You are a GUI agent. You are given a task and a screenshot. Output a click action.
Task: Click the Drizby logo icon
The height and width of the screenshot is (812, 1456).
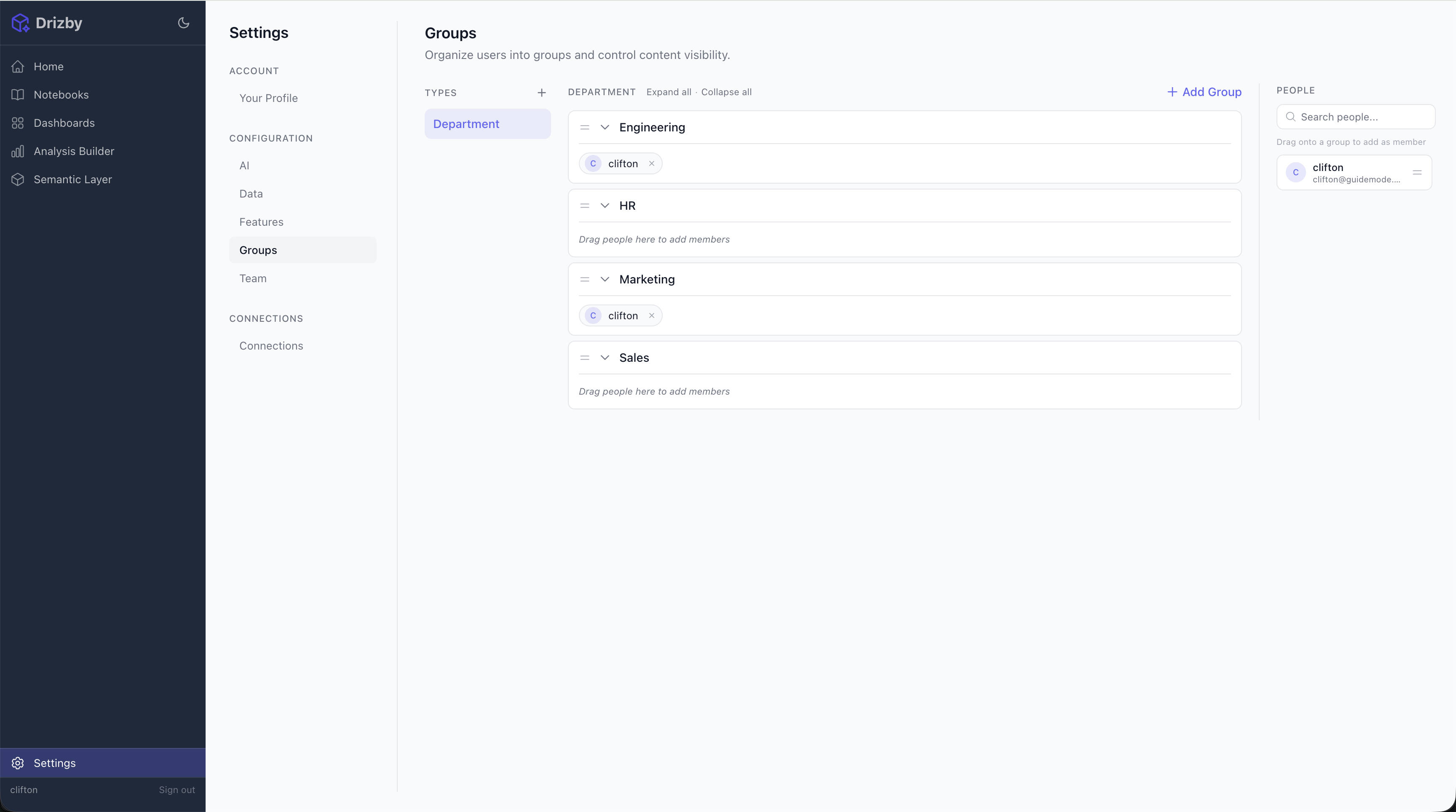pyautogui.click(x=20, y=23)
